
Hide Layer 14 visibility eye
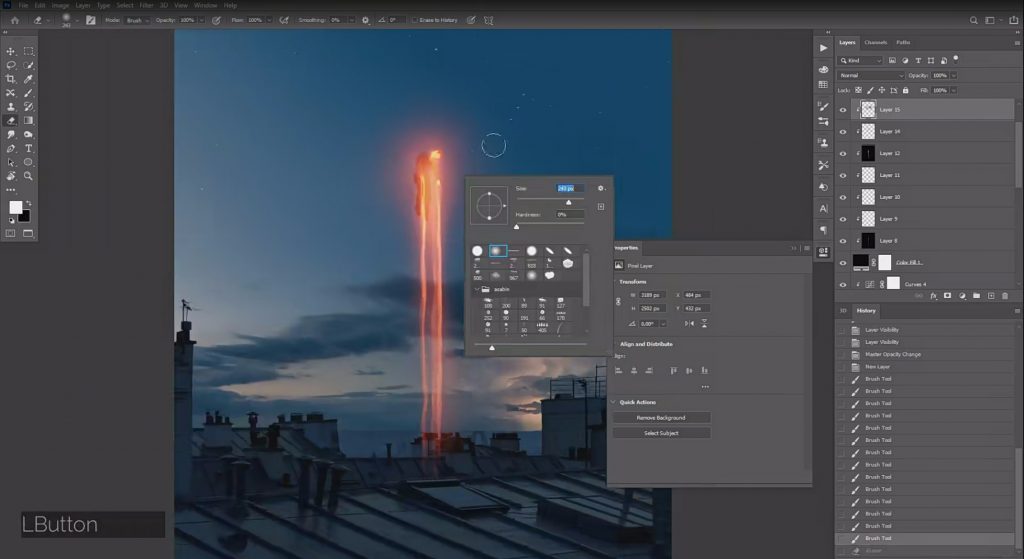(x=843, y=132)
